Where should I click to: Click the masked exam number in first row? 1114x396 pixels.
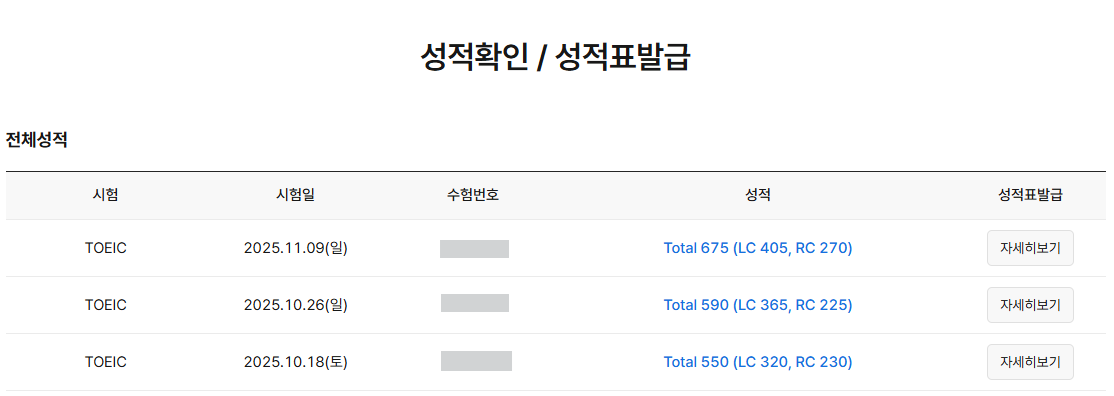coord(475,249)
